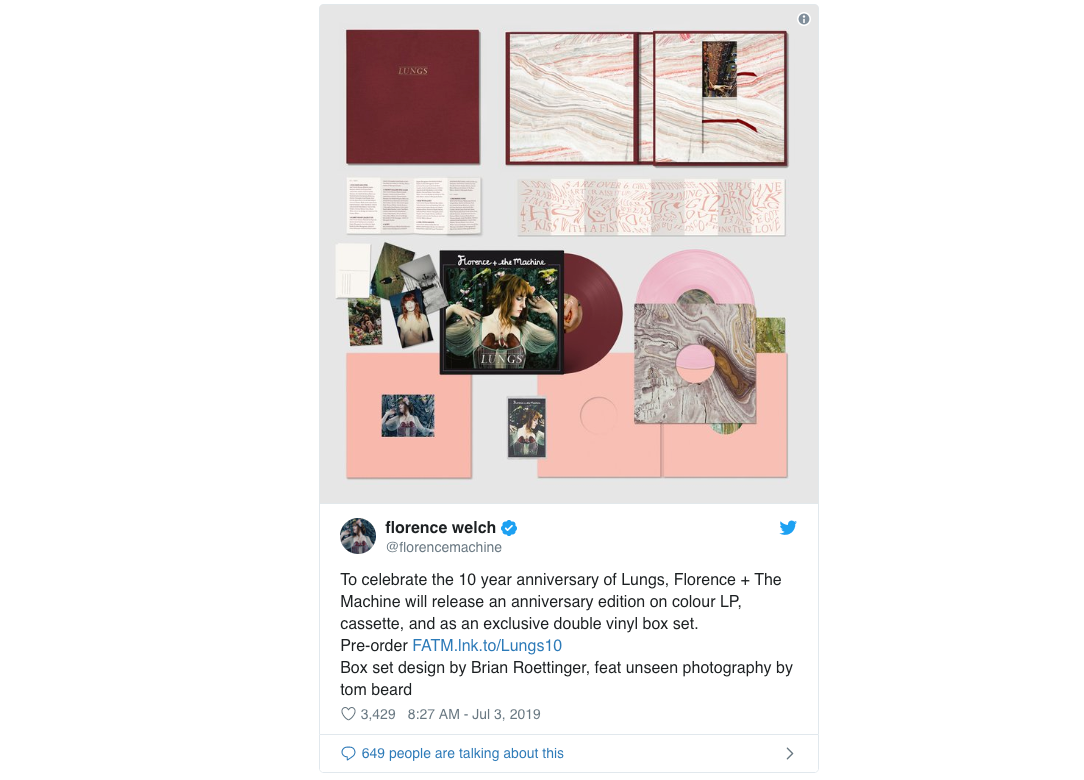Screen dimensions: 1084x780
Task: Click the blue verified badge
Action: [509, 528]
